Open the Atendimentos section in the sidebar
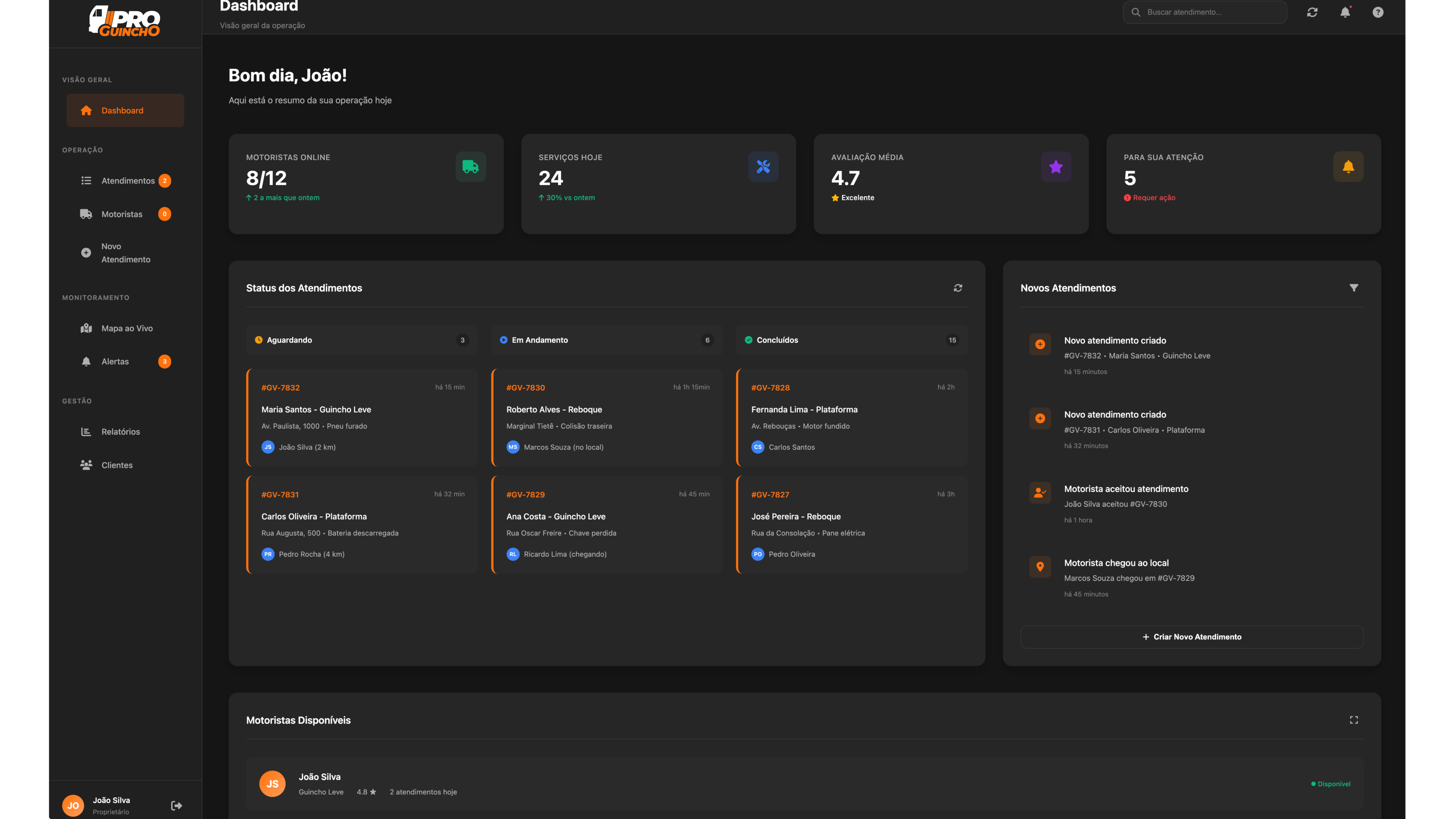The width and height of the screenshot is (1456, 819). click(x=125, y=180)
